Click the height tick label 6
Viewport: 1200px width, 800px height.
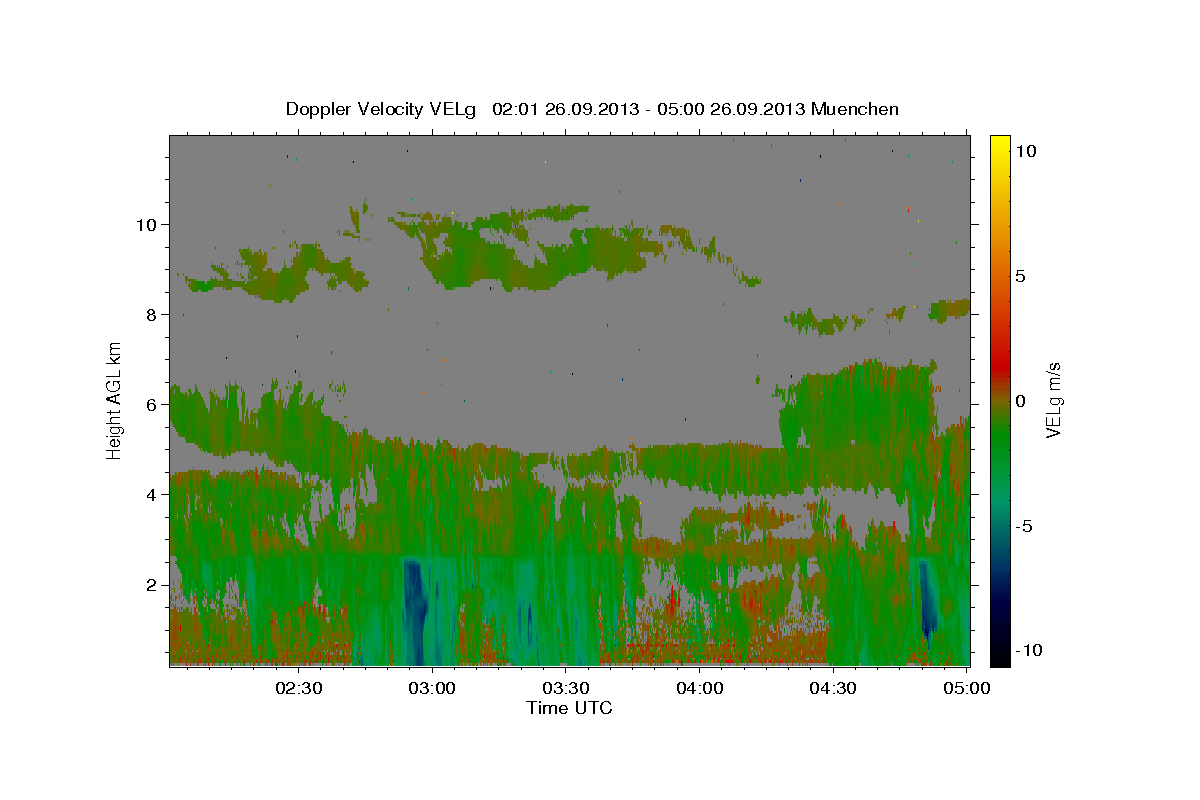152,404
